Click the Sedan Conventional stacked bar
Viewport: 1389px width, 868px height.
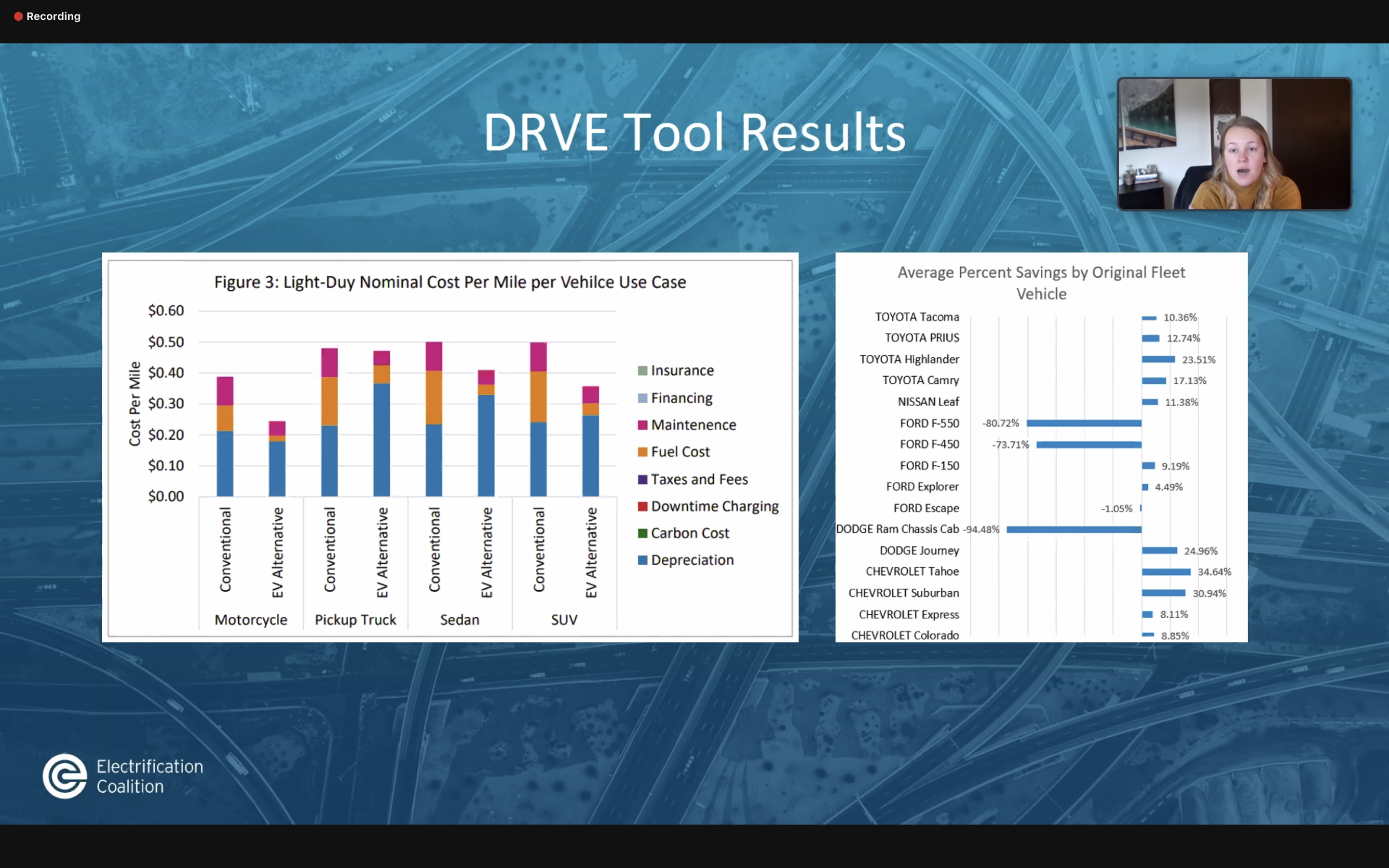[x=434, y=419]
